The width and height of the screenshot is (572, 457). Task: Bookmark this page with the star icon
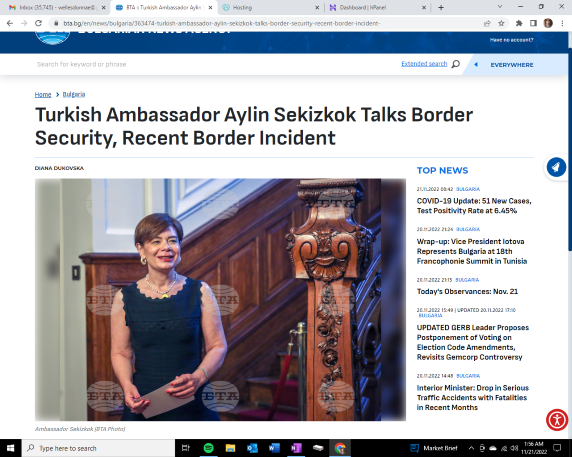pos(501,23)
